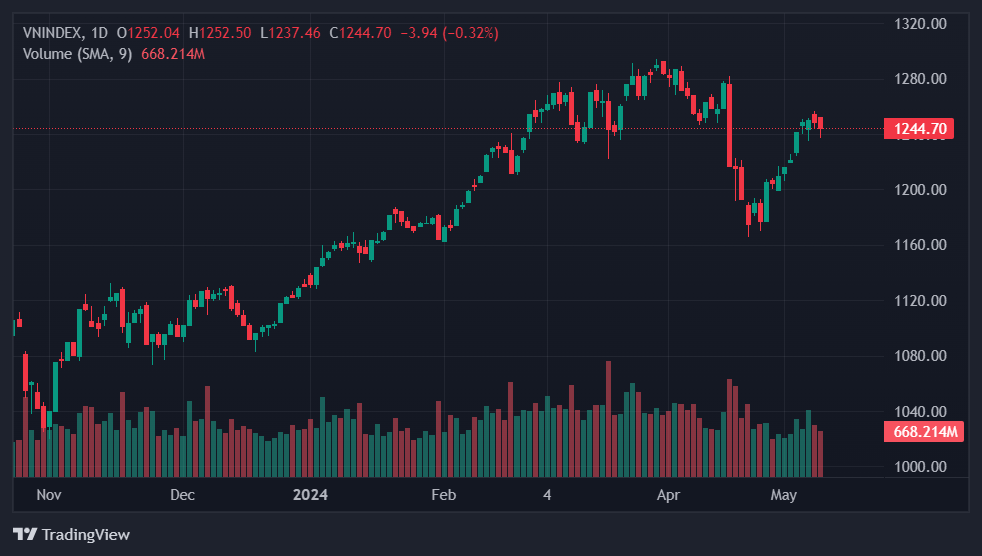
Task: Click the 1160.00 price axis label
Action: coord(920,245)
